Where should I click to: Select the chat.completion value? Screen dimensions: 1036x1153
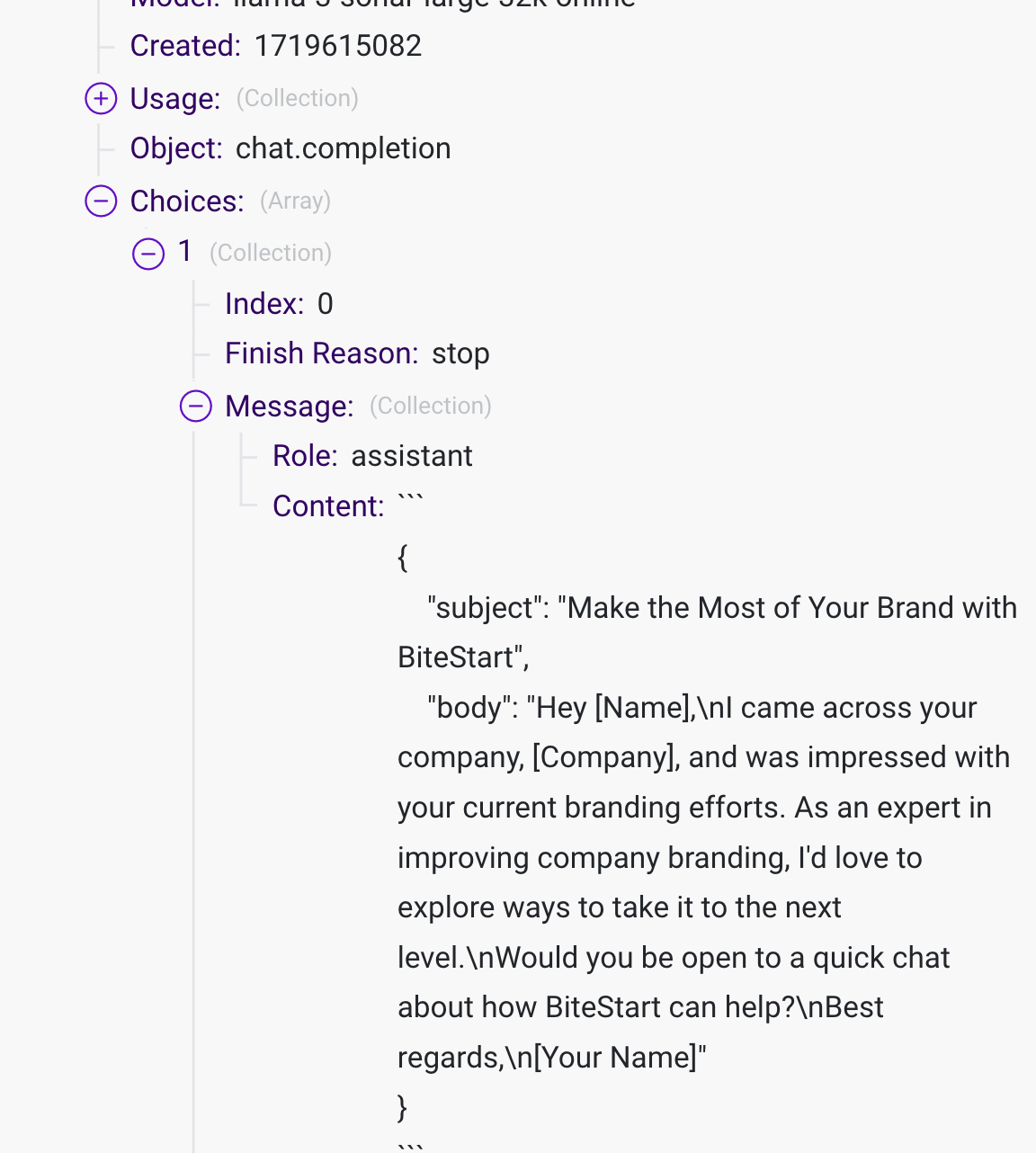(x=343, y=148)
